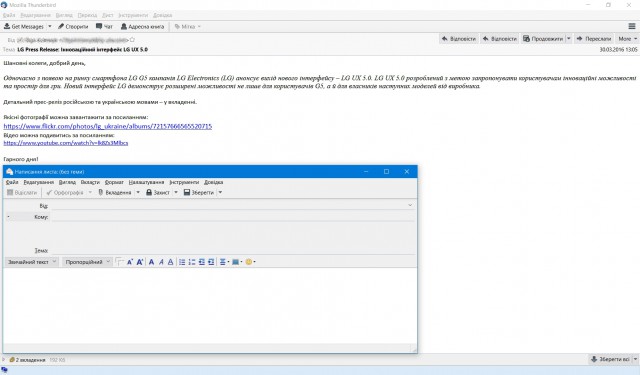Apply numbered list in compose toolbar
The width and height of the screenshot is (640, 375).
click(x=192, y=262)
